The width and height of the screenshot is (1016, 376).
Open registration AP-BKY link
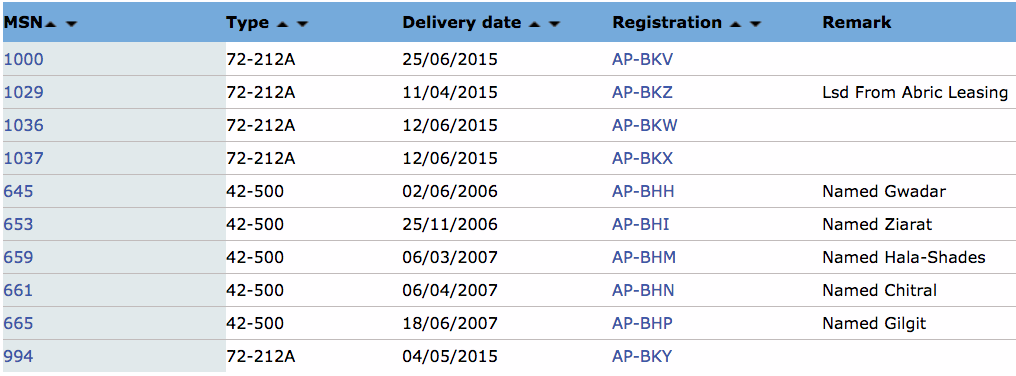642,357
